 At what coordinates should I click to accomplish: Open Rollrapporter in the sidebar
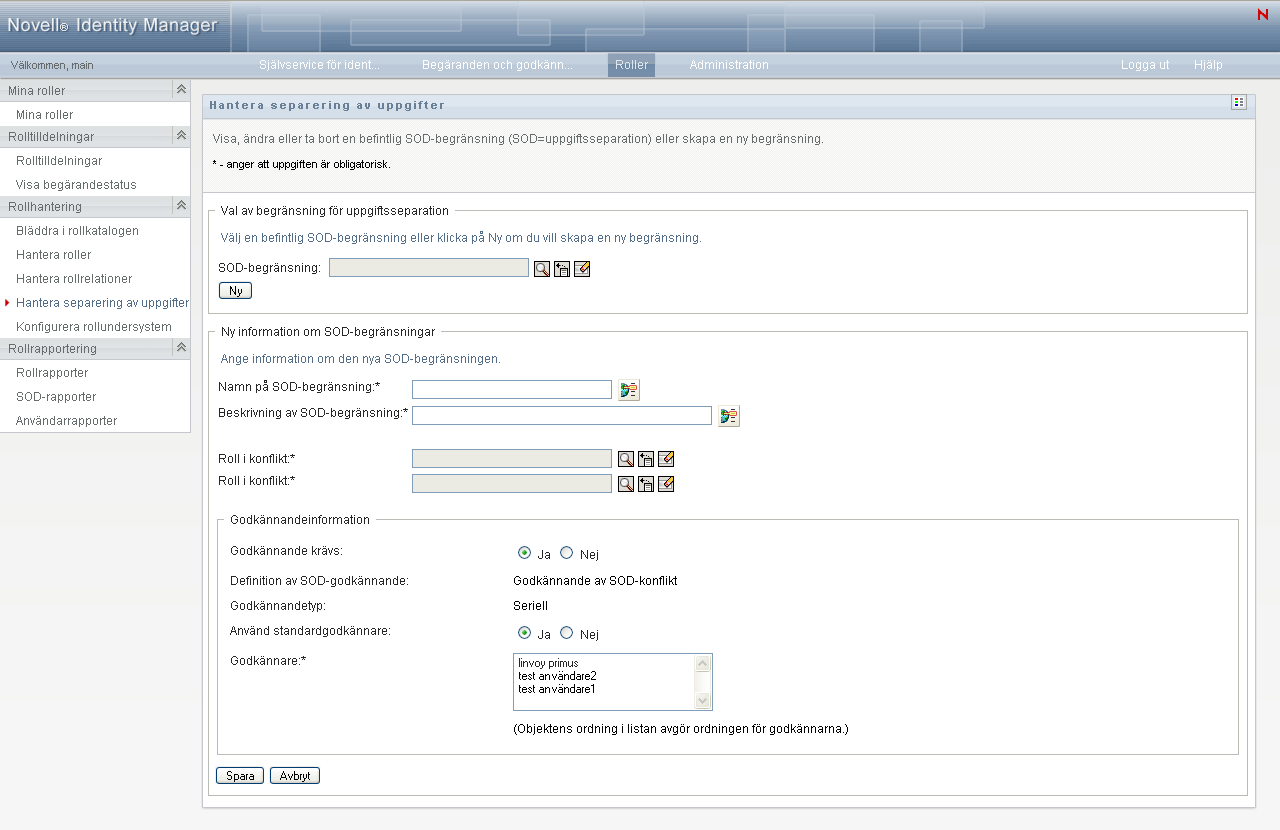pyautogui.click(x=52, y=373)
